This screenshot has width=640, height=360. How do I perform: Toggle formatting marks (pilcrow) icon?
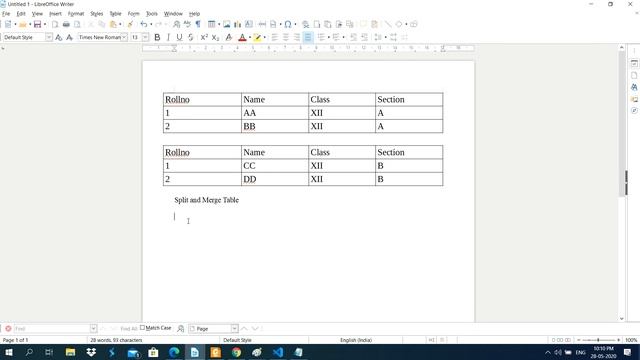(x=198, y=24)
